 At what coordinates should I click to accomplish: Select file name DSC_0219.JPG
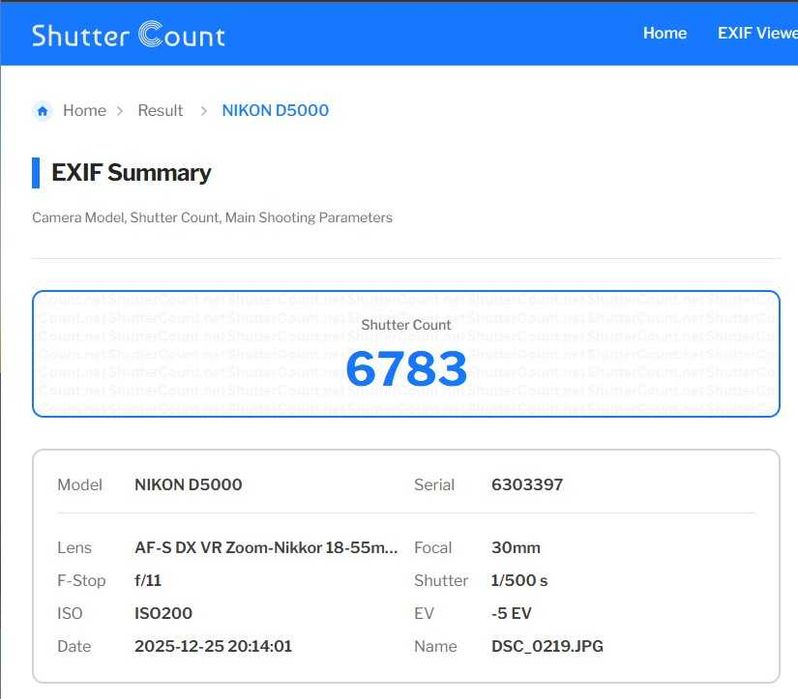(x=547, y=646)
